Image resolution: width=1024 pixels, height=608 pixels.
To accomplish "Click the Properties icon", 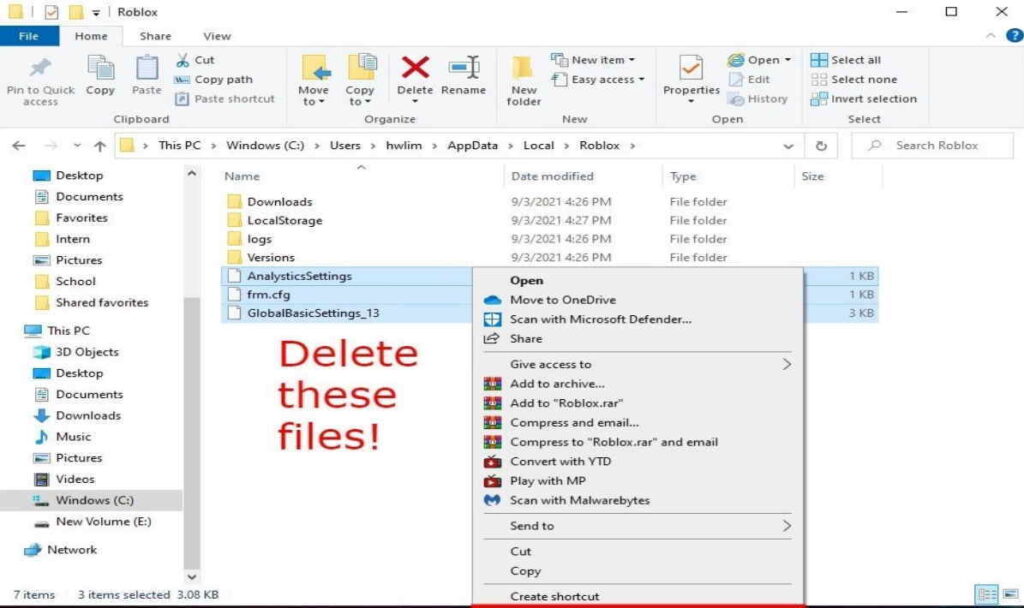I will coord(691,68).
